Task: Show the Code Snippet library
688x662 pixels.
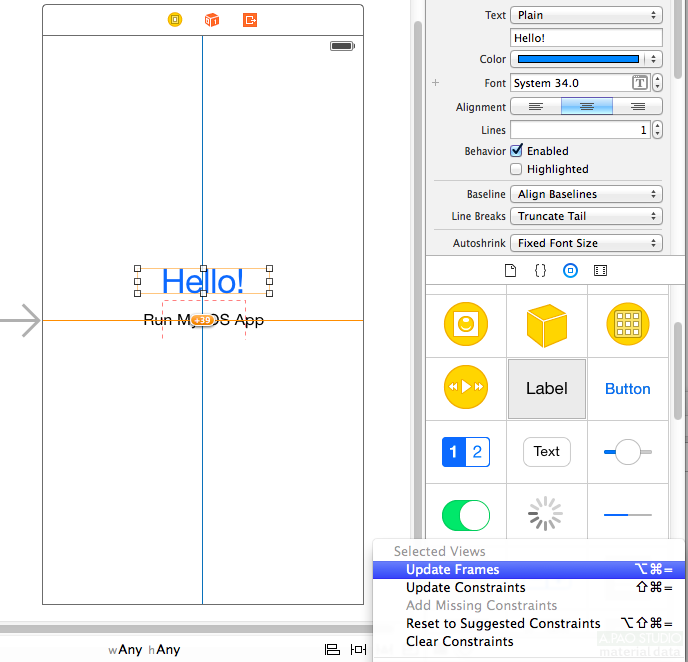Action: (x=540, y=270)
